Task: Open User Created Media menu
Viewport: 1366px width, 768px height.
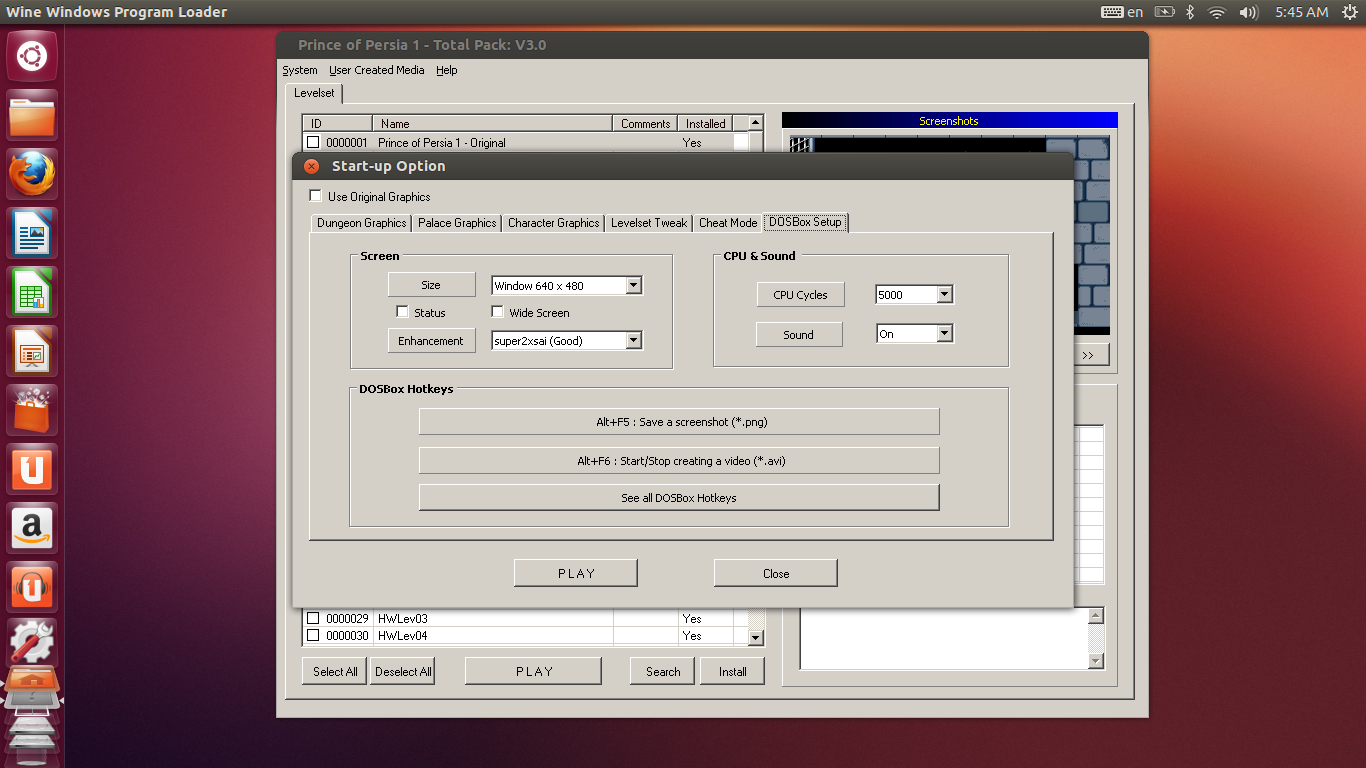Action: 377,70
